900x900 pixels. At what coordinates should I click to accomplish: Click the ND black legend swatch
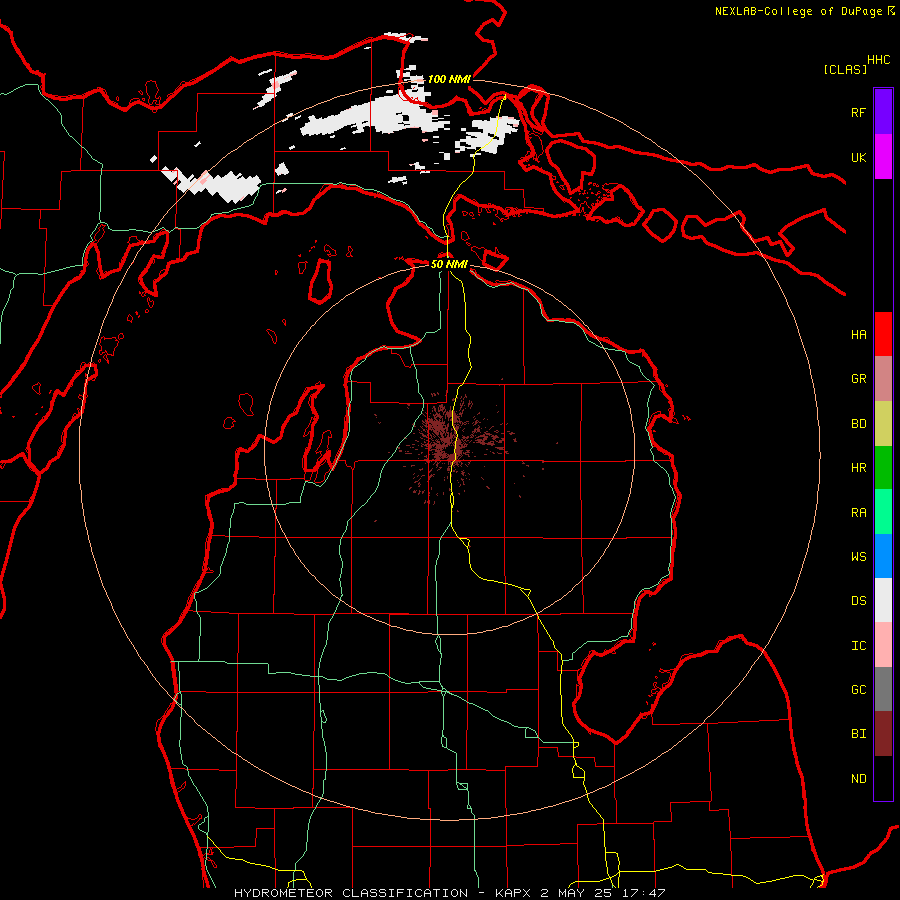(x=883, y=778)
